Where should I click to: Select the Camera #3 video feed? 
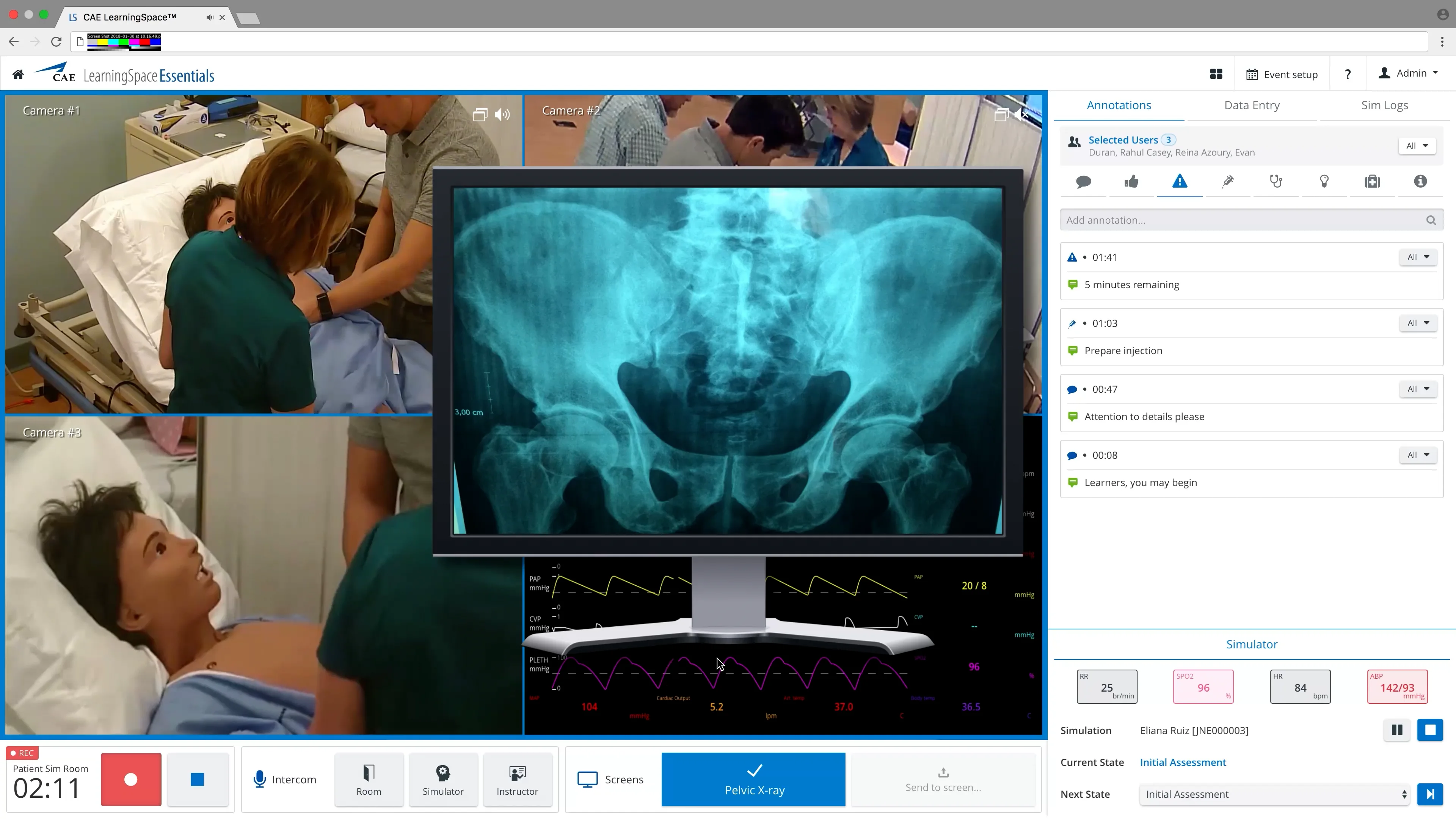tap(264, 576)
